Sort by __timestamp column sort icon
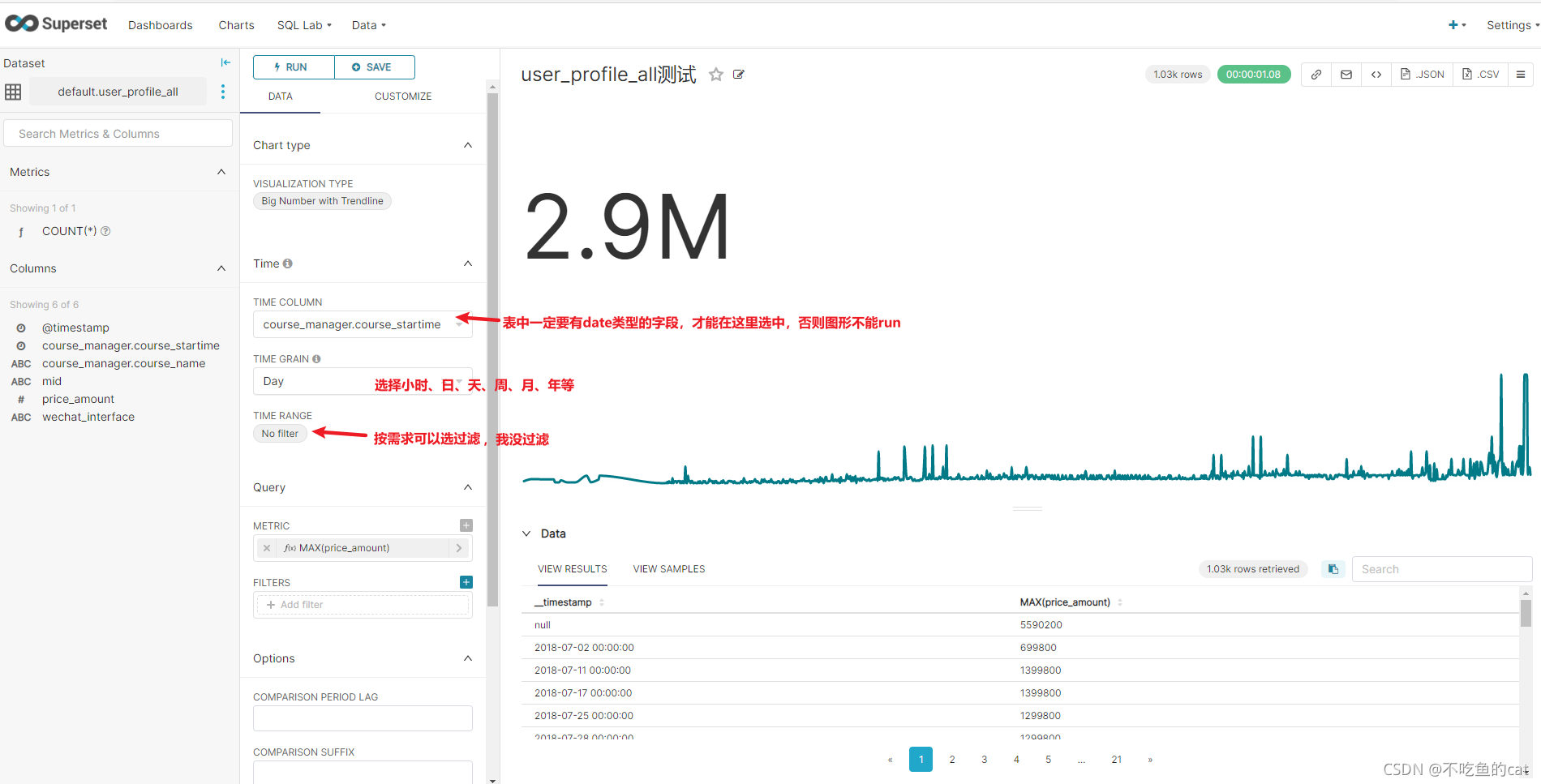Viewport: 1541px width, 784px height. pyautogui.click(x=602, y=602)
